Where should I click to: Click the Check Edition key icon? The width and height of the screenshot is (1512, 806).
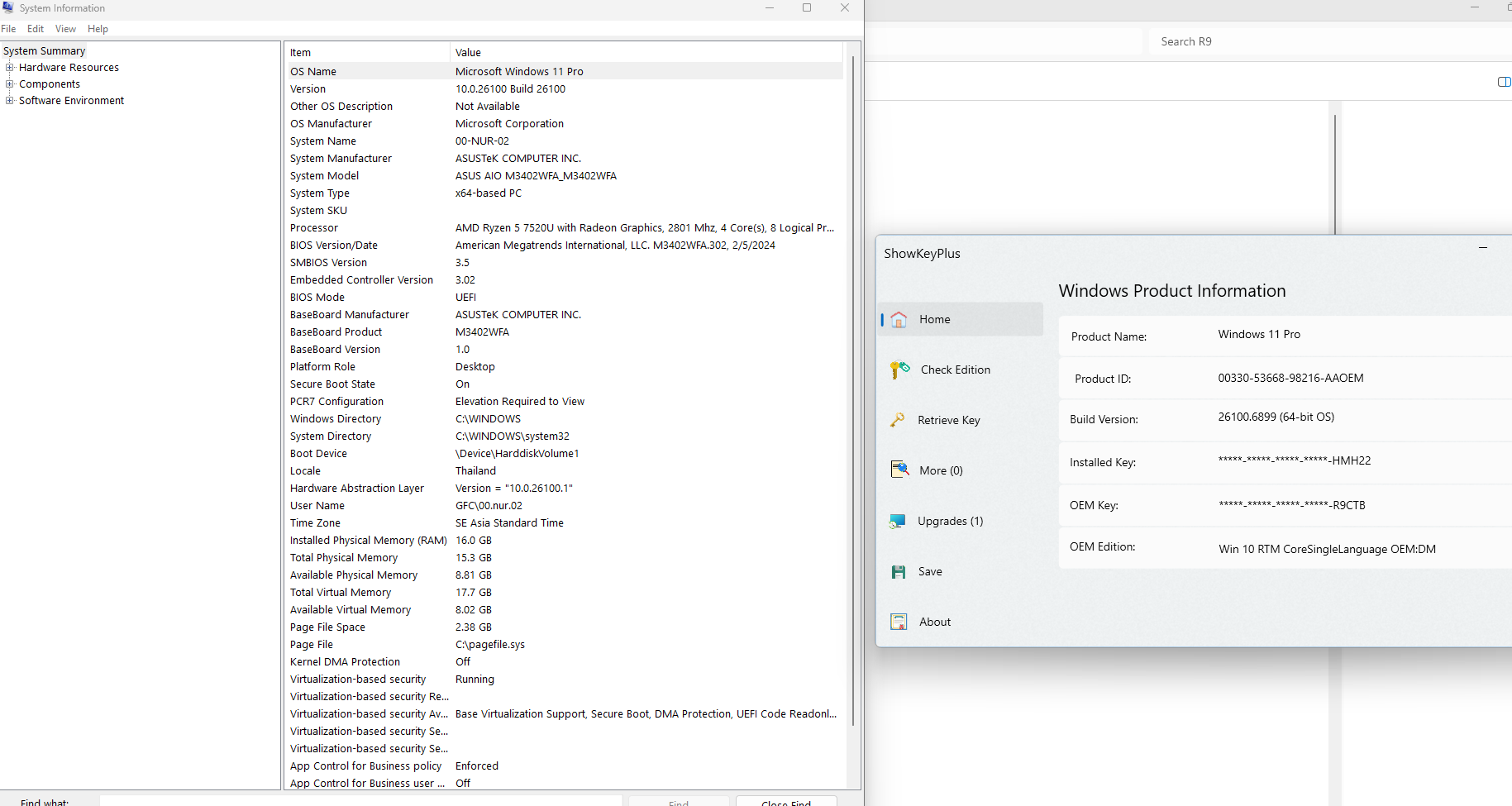(899, 370)
